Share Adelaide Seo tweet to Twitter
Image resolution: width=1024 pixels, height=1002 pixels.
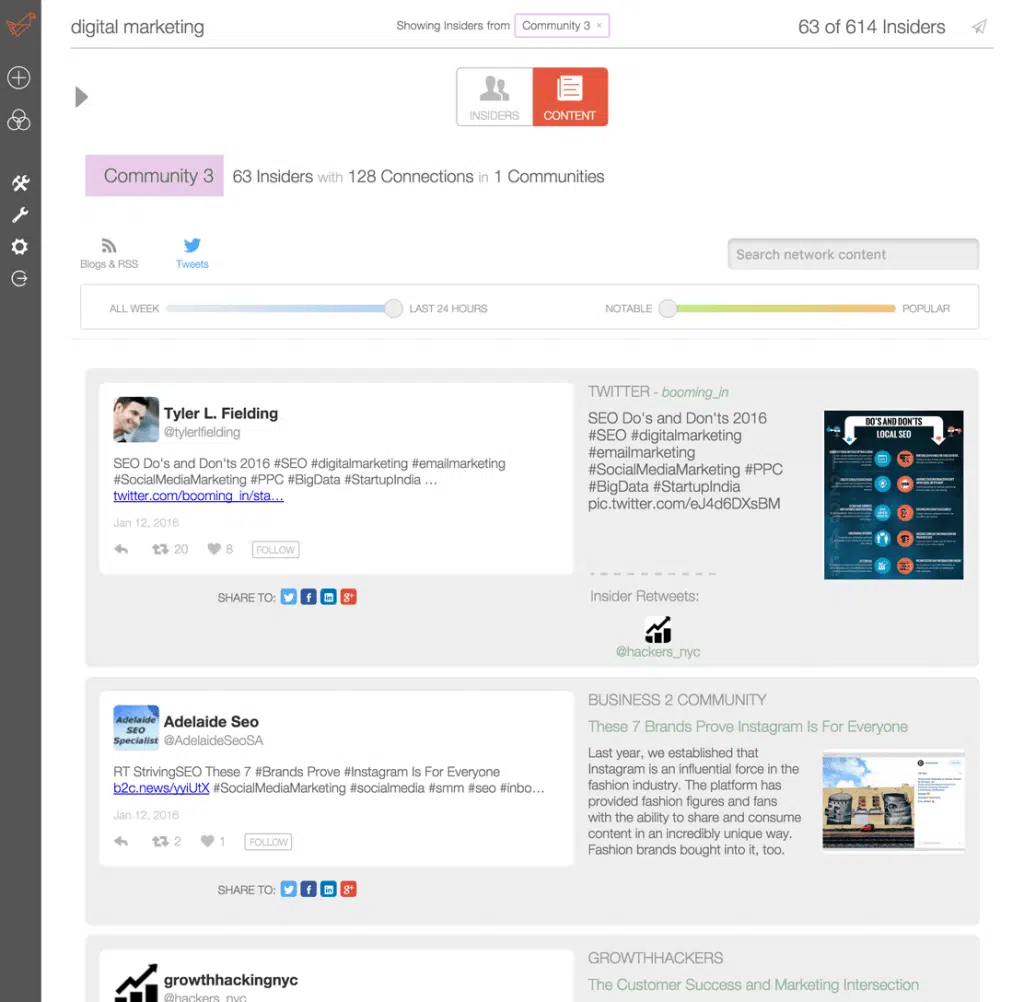pos(289,889)
